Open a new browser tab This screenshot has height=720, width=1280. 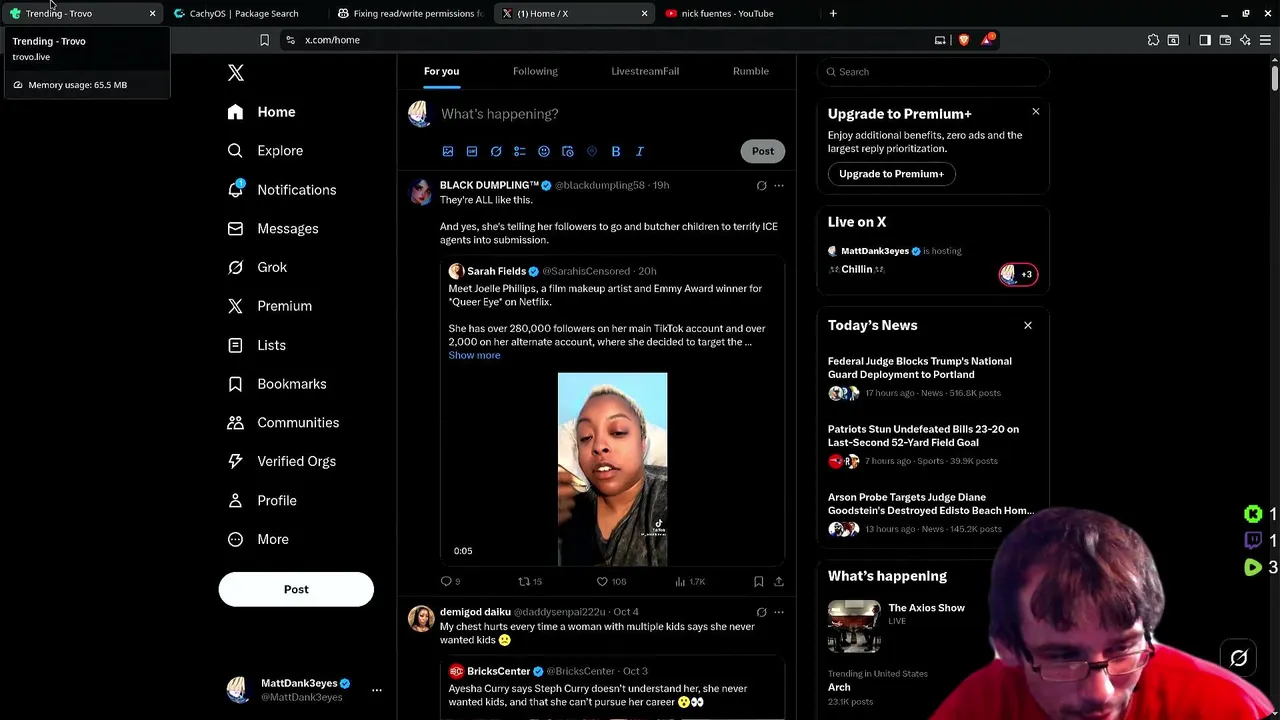click(833, 13)
